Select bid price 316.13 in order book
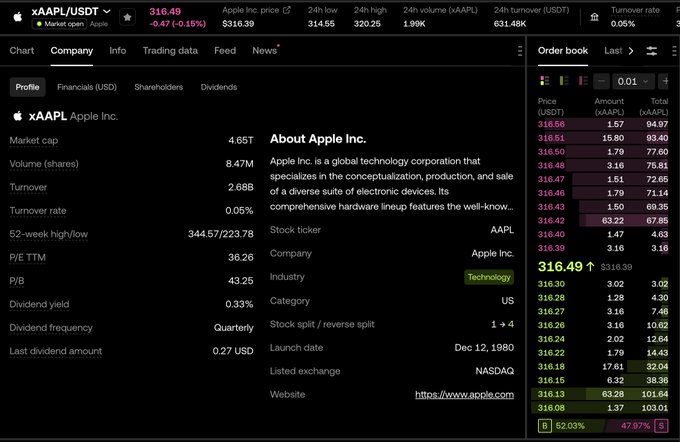The image size is (680, 442). click(551, 394)
